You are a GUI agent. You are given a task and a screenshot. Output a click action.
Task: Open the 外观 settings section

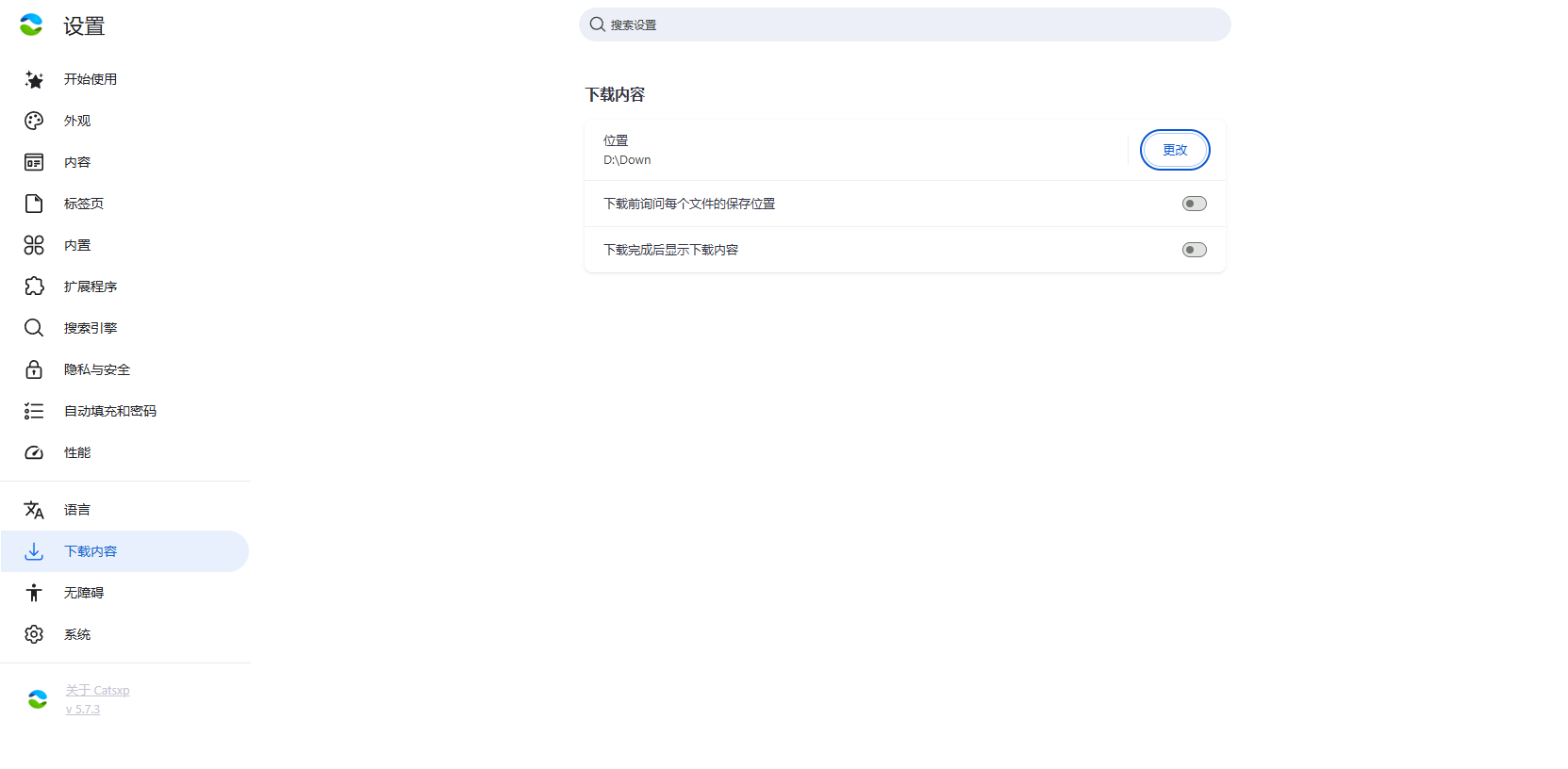tap(124, 121)
